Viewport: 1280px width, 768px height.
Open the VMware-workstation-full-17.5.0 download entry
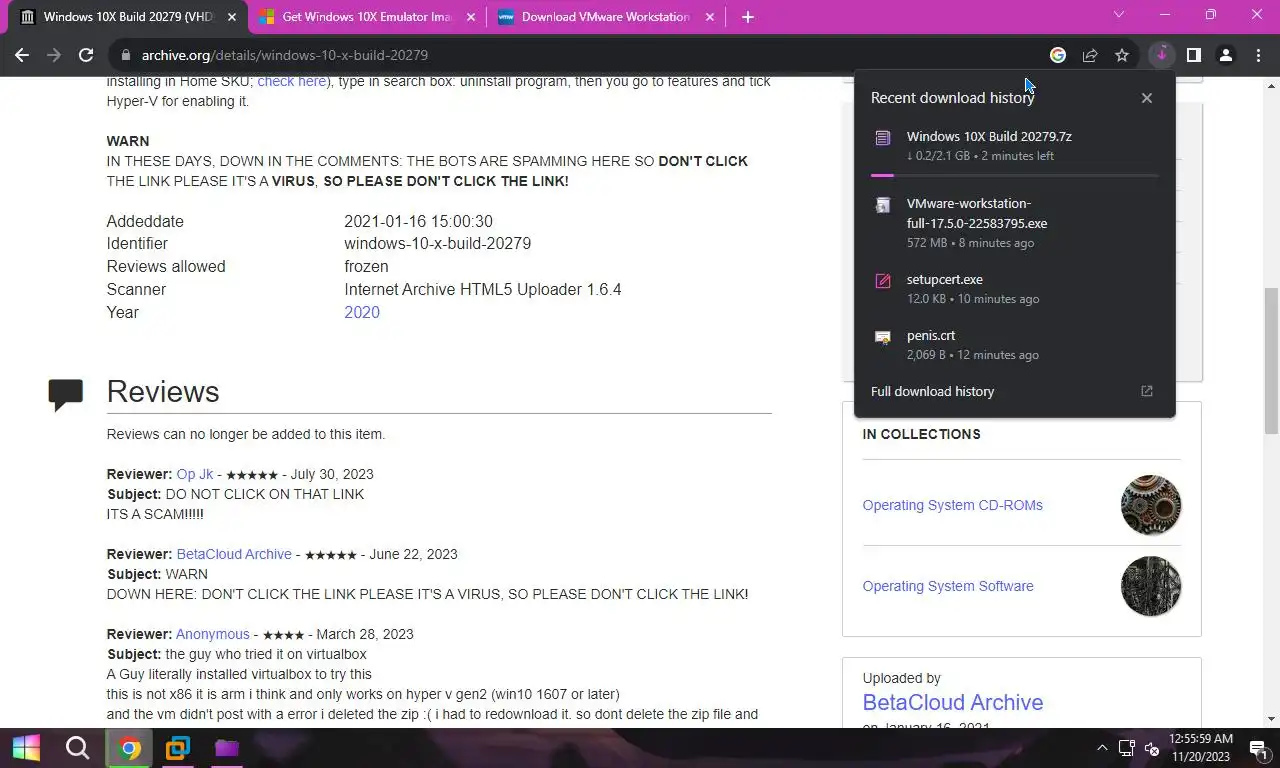pyautogui.click(x=1014, y=222)
